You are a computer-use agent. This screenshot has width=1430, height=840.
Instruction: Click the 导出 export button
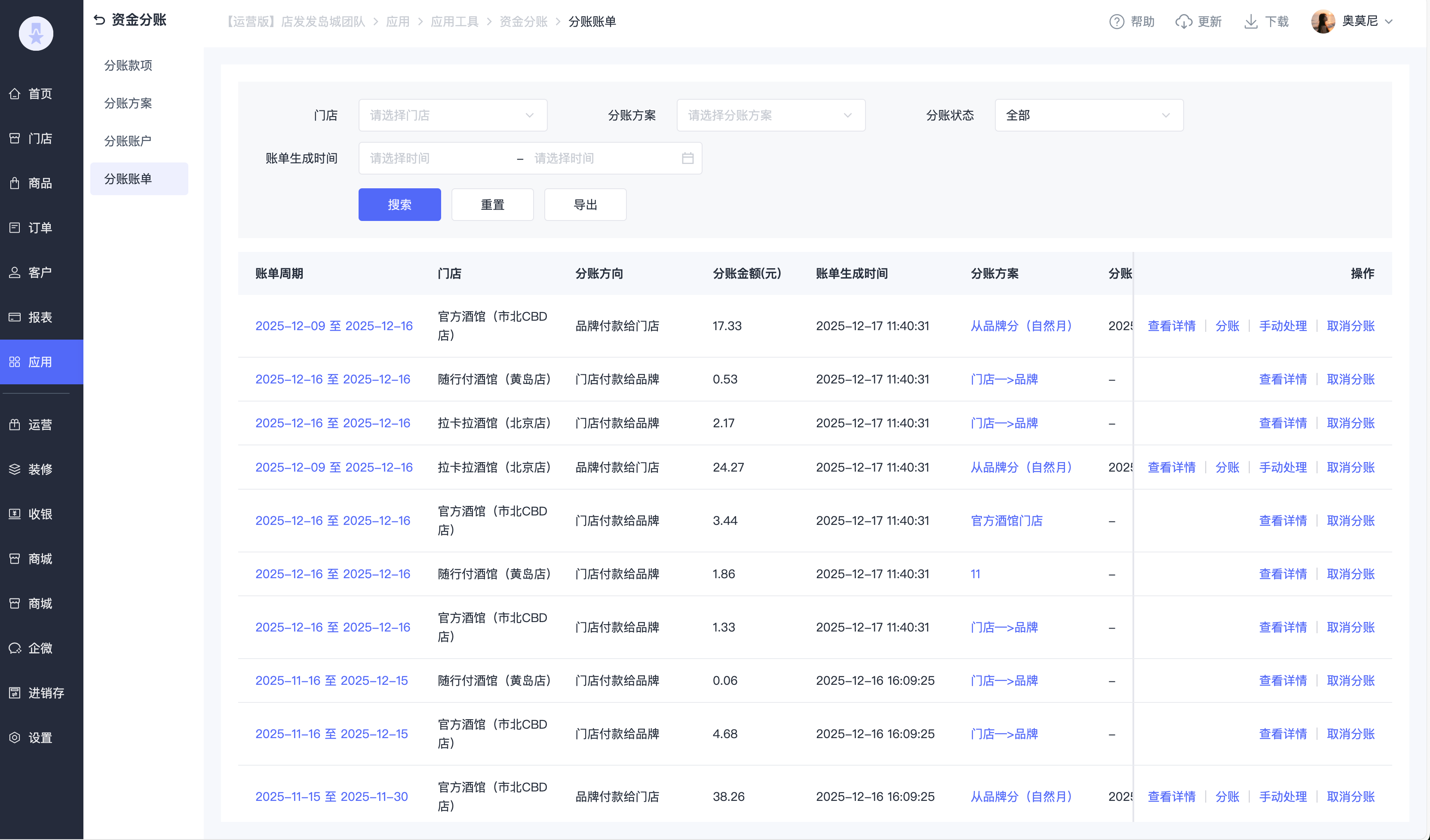pyautogui.click(x=585, y=205)
